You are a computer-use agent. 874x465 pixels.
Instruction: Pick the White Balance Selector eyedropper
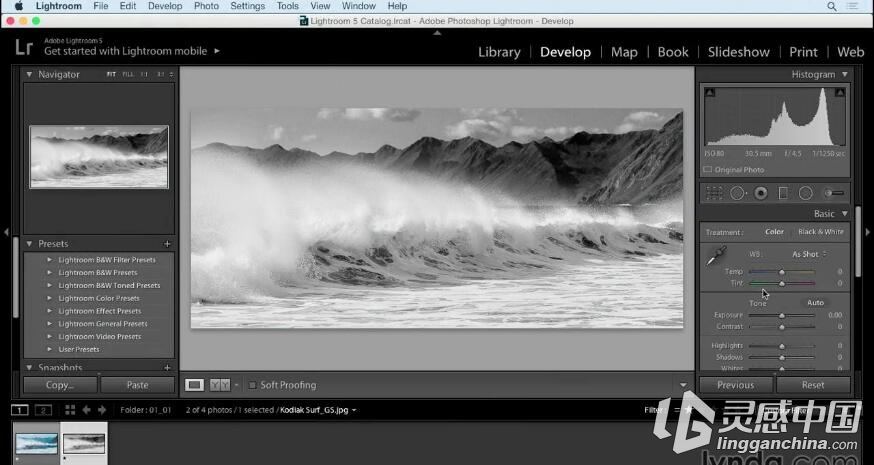click(716, 255)
